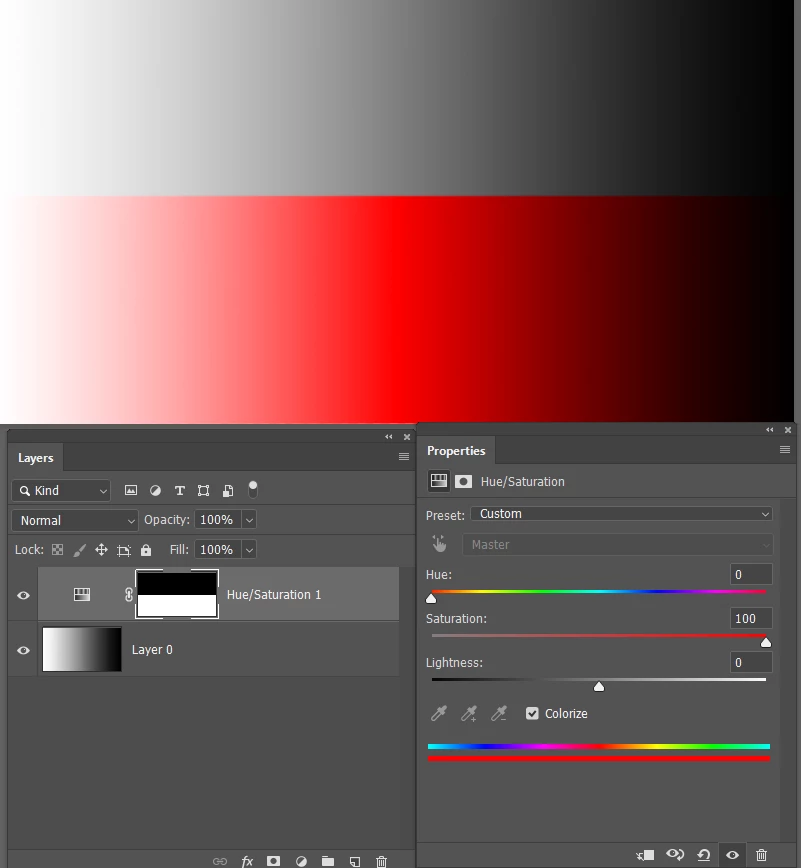Image resolution: width=801 pixels, height=868 pixels.
Task: Show Hue/Saturation adjustment properties icon
Action: pyautogui.click(x=439, y=481)
